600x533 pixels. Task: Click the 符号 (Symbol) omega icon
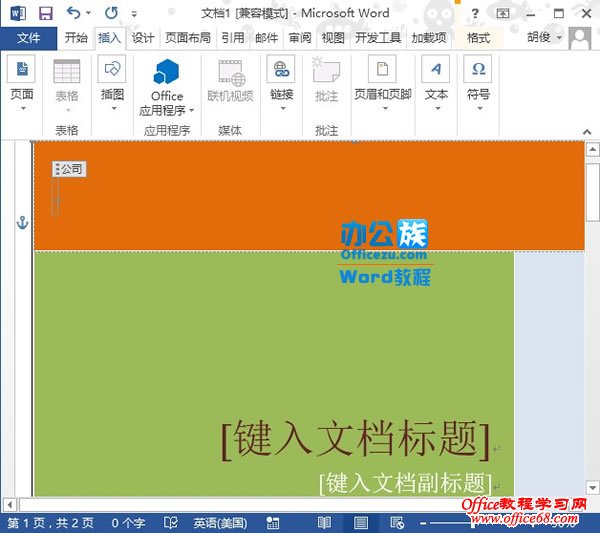tap(478, 69)
